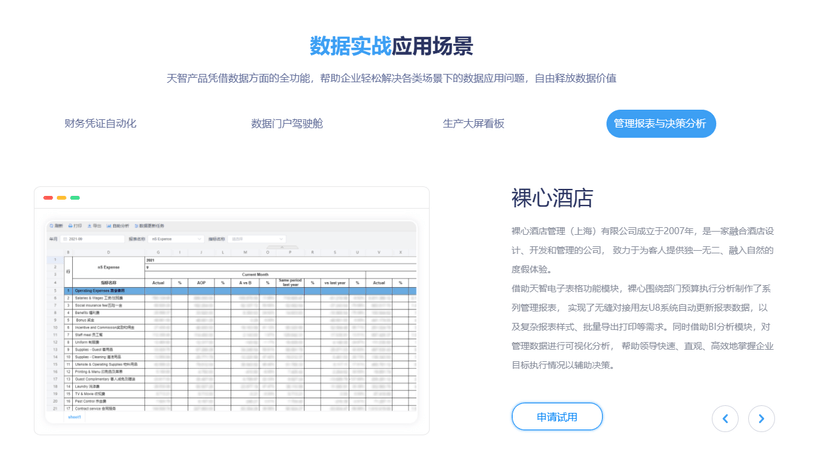Click the data update task icon
Viewport: 828px width, 469px height.
click(136, 226)
